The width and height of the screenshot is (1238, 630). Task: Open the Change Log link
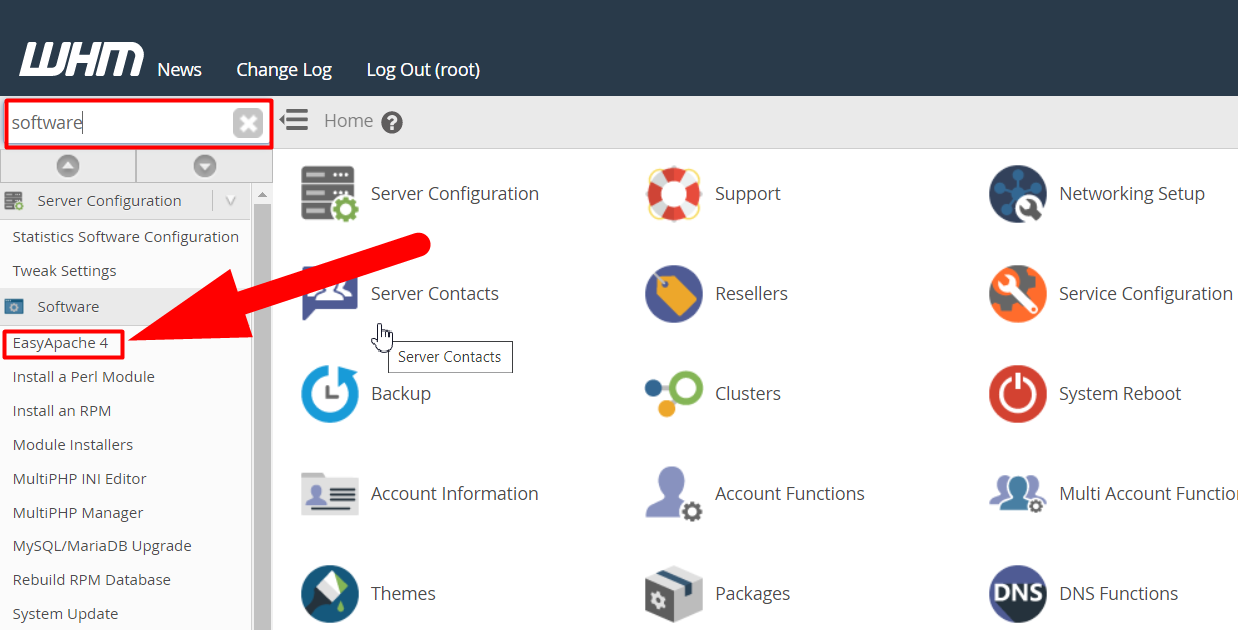pos(284,70)
